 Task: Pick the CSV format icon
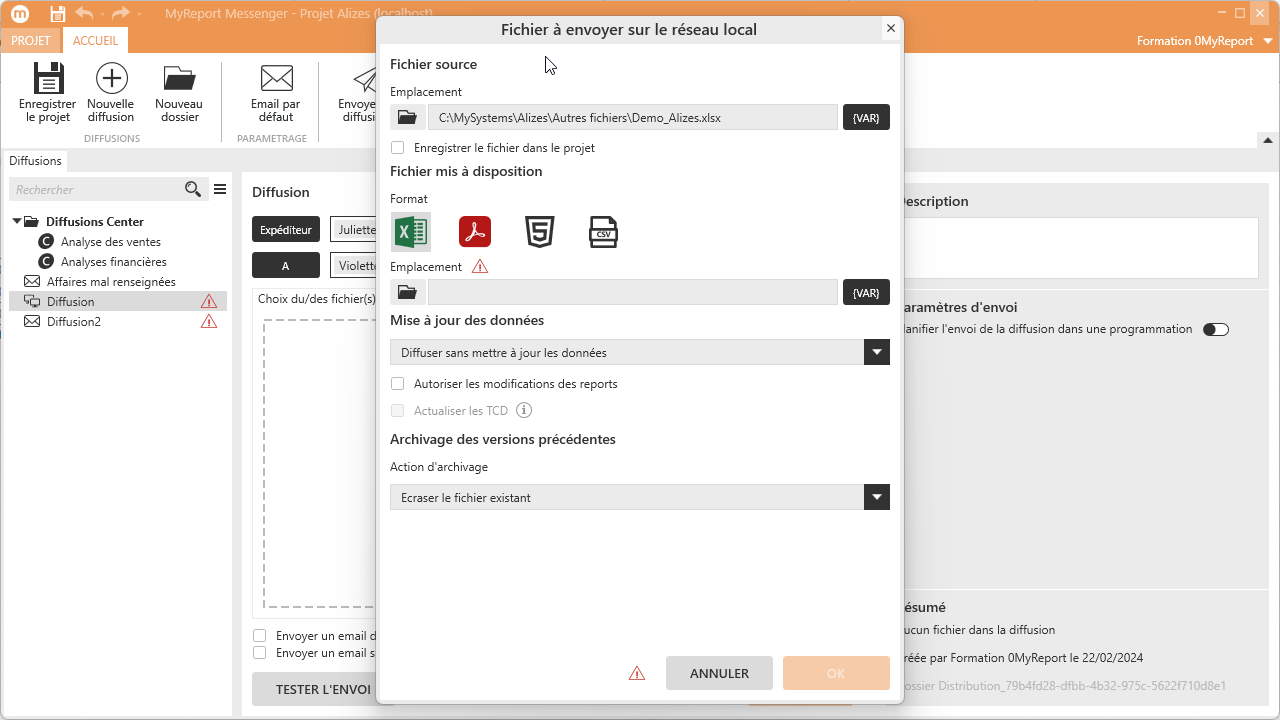pos(603,232)
